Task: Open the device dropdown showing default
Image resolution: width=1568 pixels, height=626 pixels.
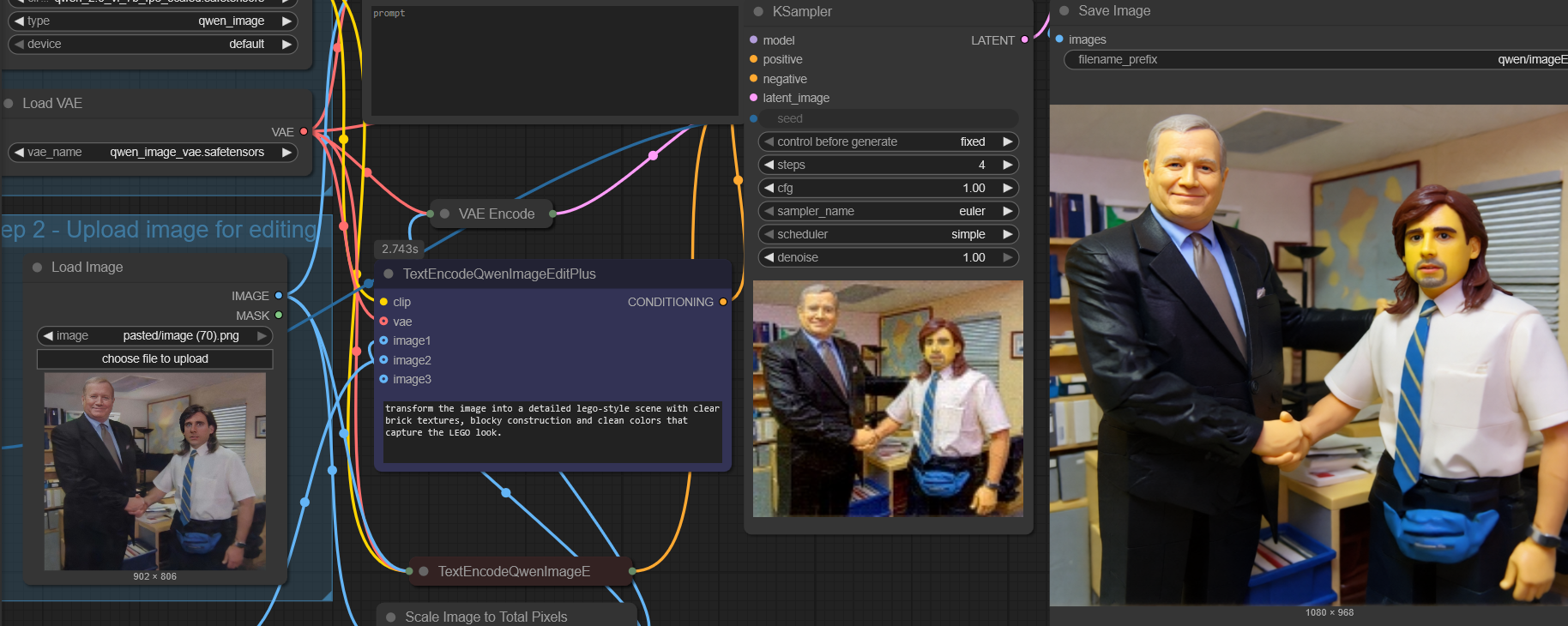Action: [153, 44]
